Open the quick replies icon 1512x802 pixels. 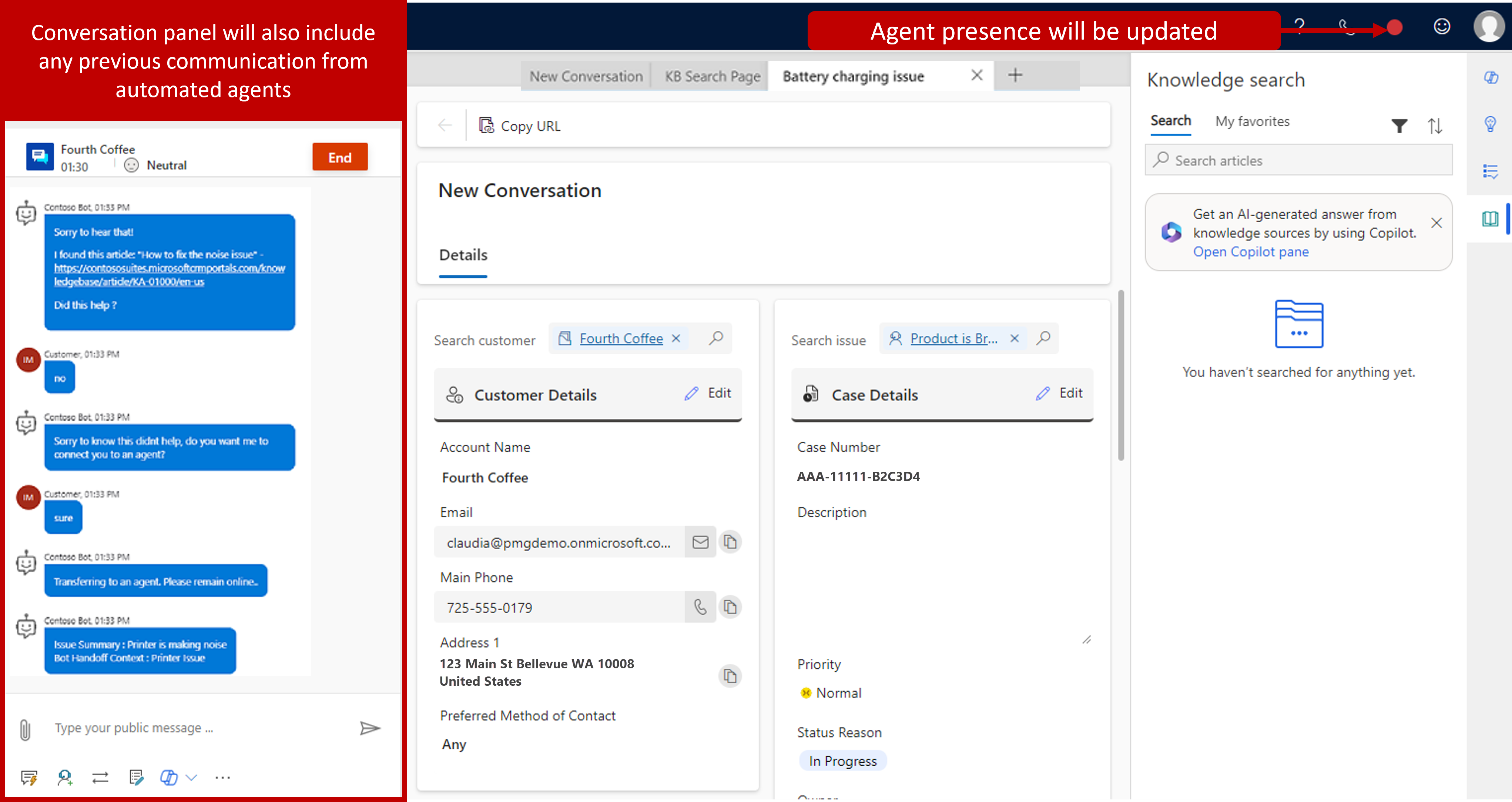click(x=29, y=777)
